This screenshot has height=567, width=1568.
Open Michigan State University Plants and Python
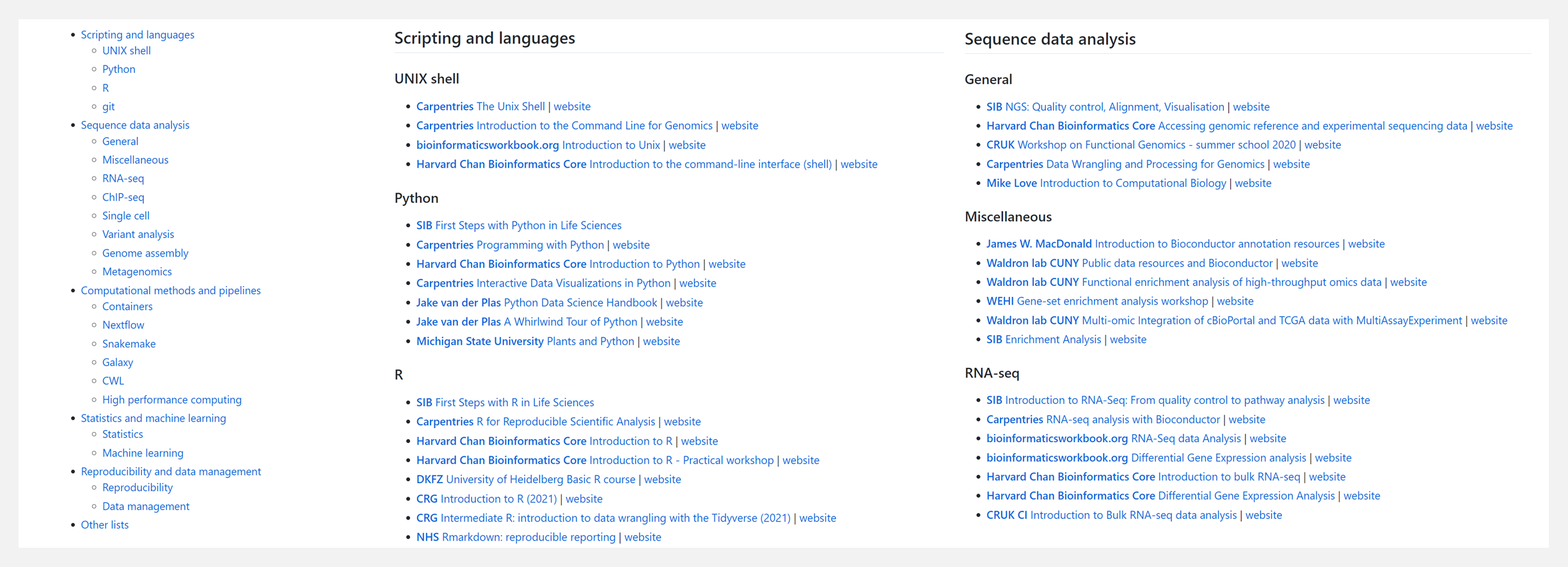525,341
